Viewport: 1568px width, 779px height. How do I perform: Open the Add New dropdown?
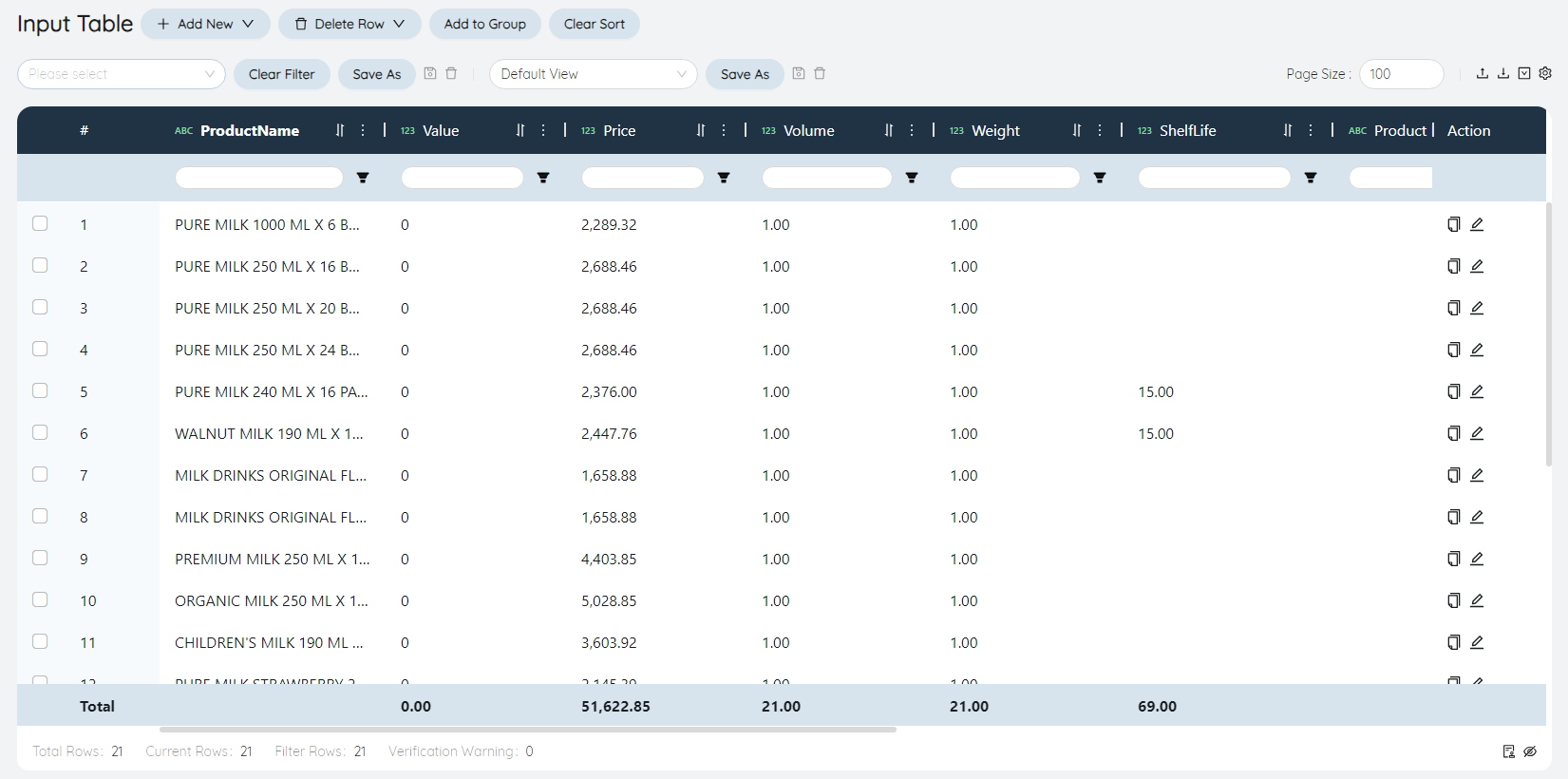pos(205,24)
